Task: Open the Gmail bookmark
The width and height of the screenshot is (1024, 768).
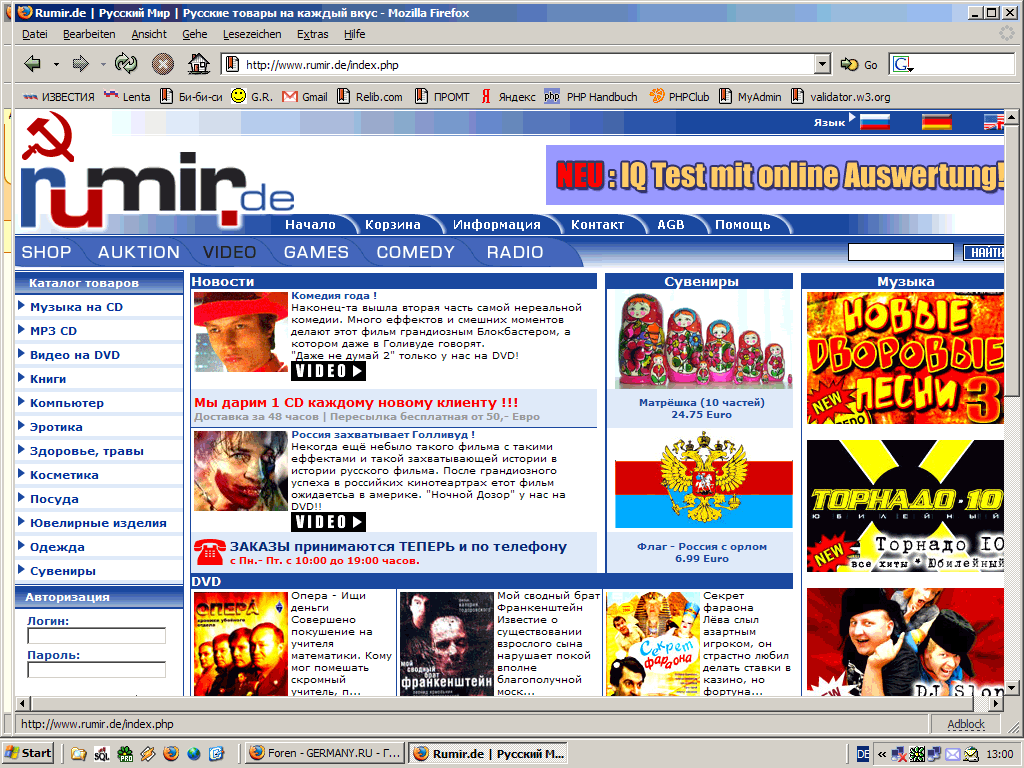Action: (x=305, y=97)
